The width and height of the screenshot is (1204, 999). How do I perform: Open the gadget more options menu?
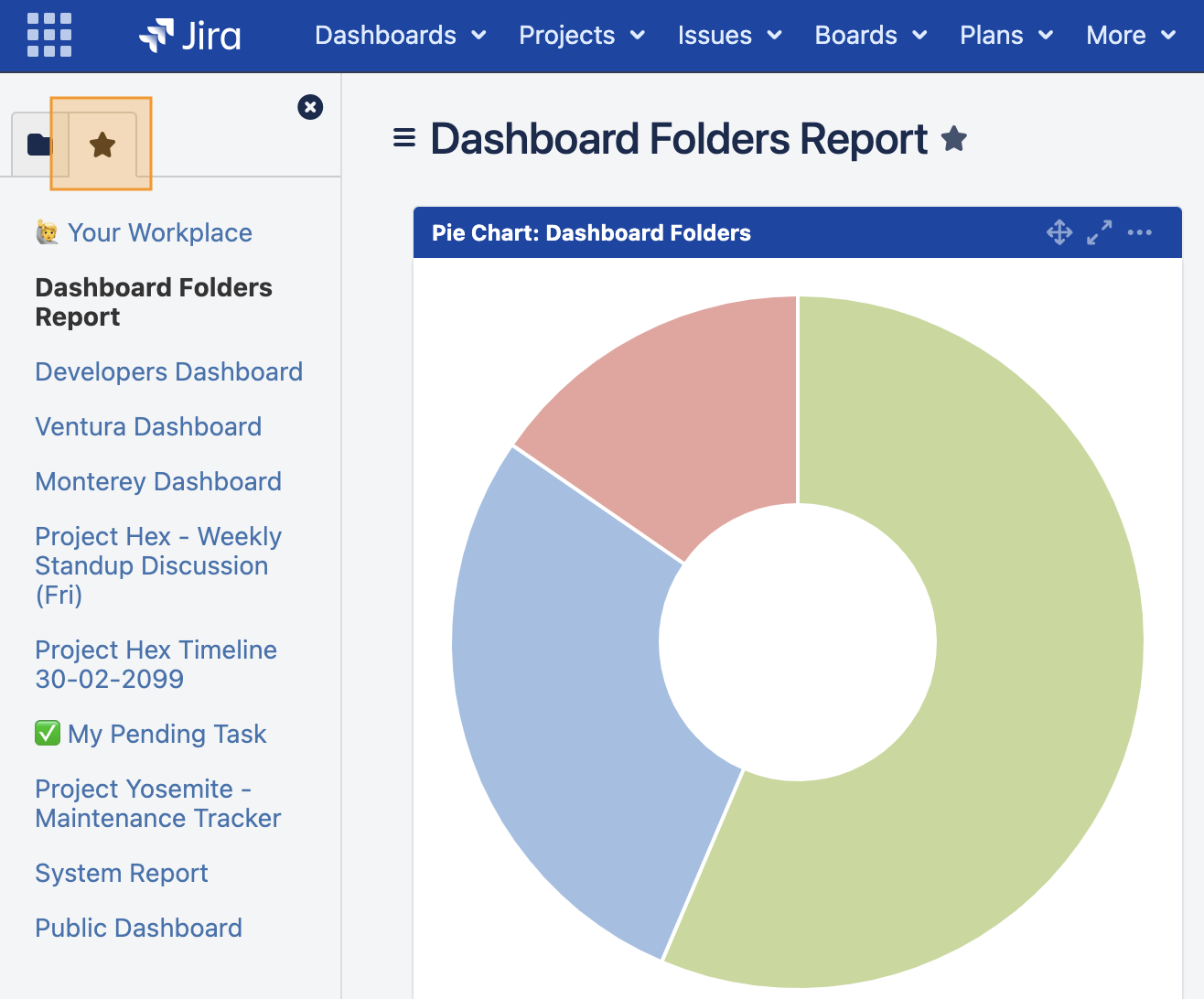point(1140,232)
